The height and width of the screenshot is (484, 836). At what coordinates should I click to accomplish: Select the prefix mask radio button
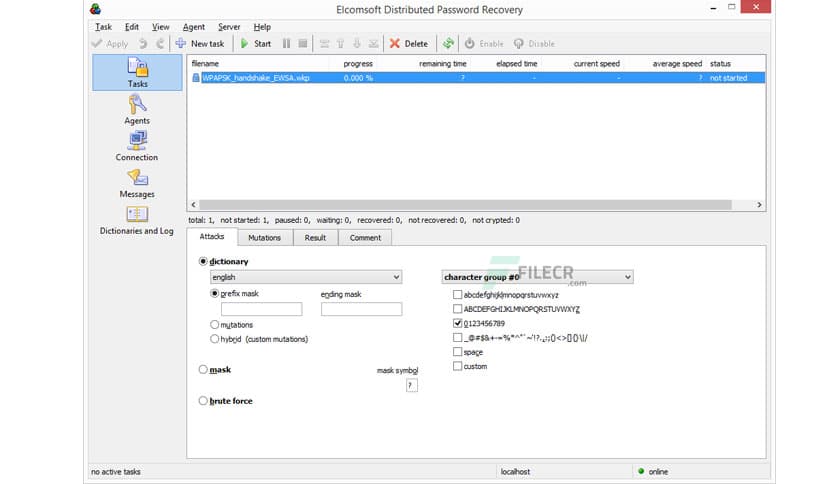214,293
